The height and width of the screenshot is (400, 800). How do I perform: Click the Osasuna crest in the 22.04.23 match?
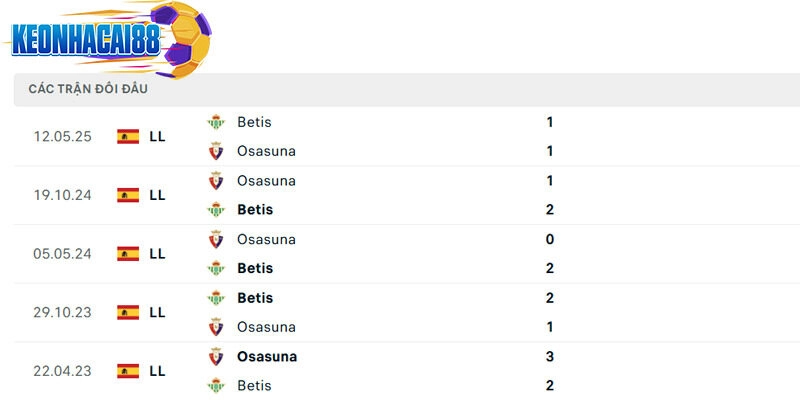216,357
